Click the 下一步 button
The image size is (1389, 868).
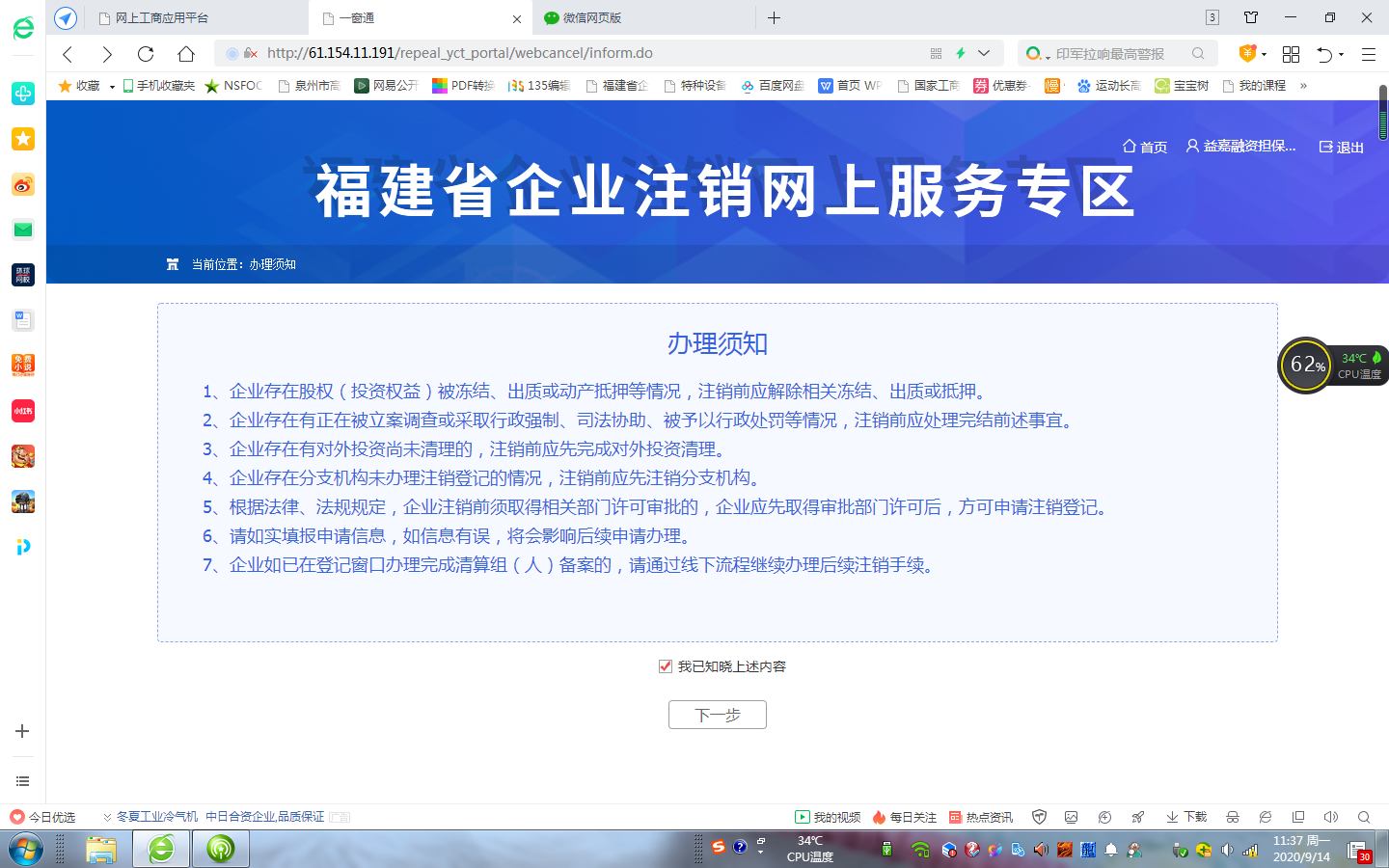point(717,715)
